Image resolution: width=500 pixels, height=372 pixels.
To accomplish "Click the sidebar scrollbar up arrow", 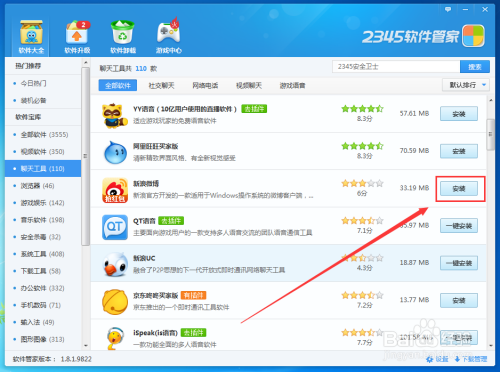I will point(86,62).
